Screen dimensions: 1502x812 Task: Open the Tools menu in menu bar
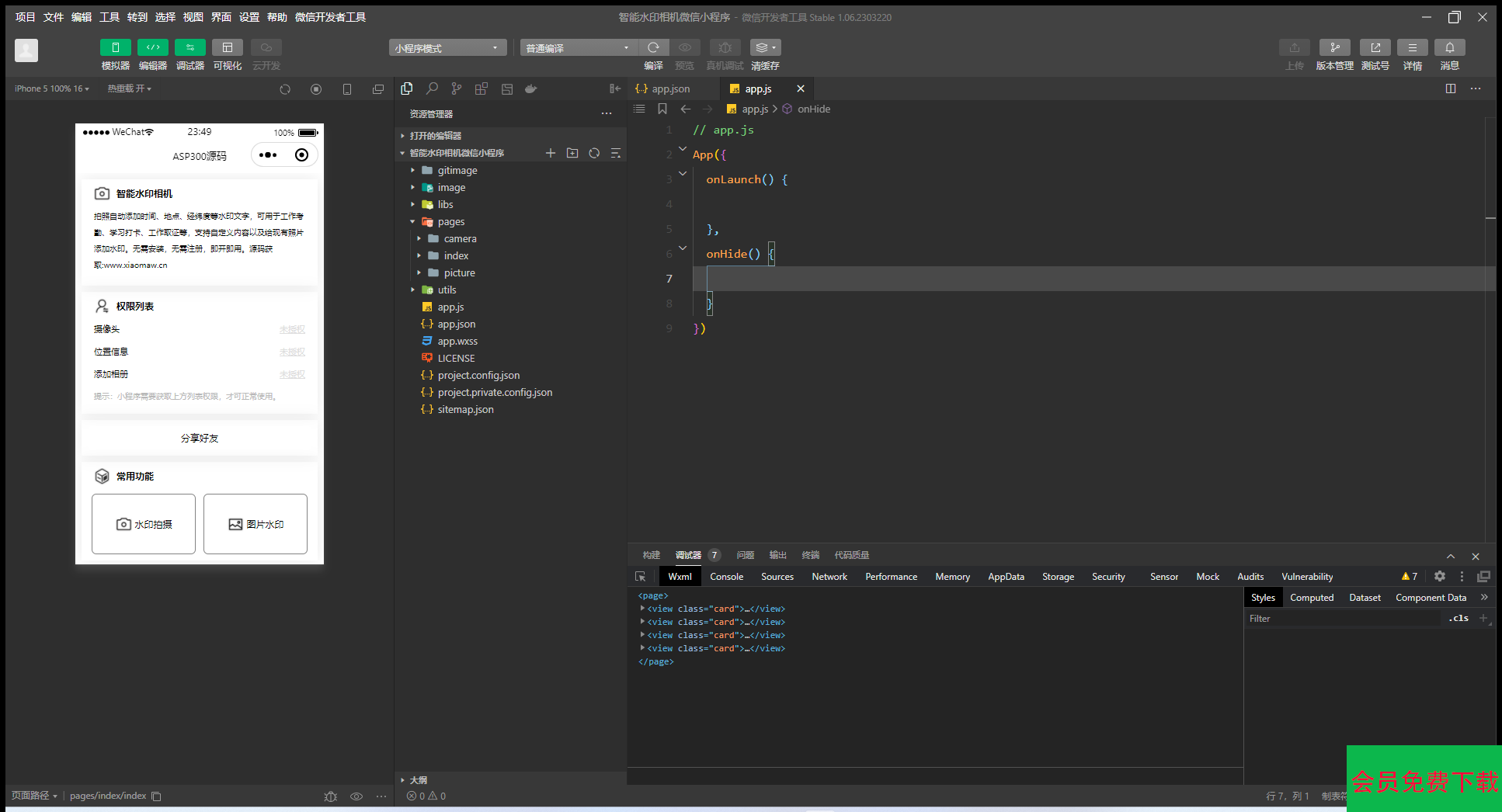[x=110, y=17]
